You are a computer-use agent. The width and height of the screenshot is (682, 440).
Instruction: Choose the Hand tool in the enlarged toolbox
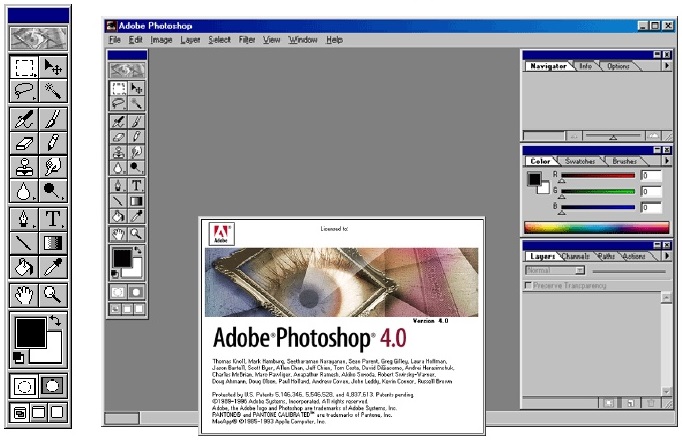pyautogui.click(x=24, y=295)
